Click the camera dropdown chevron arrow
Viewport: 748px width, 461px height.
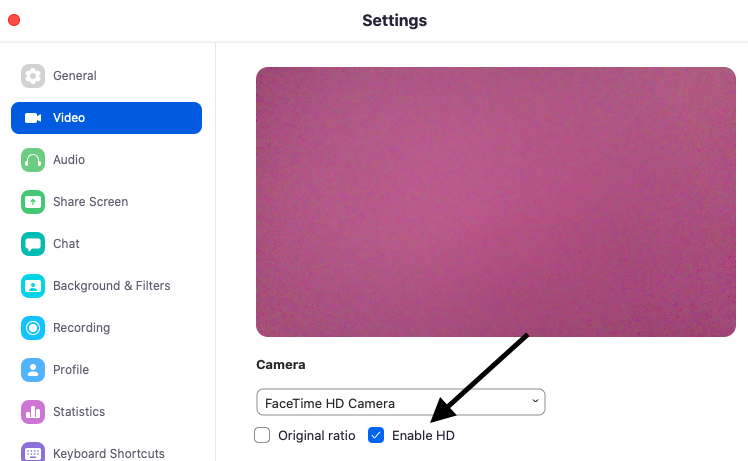point(535,401)
